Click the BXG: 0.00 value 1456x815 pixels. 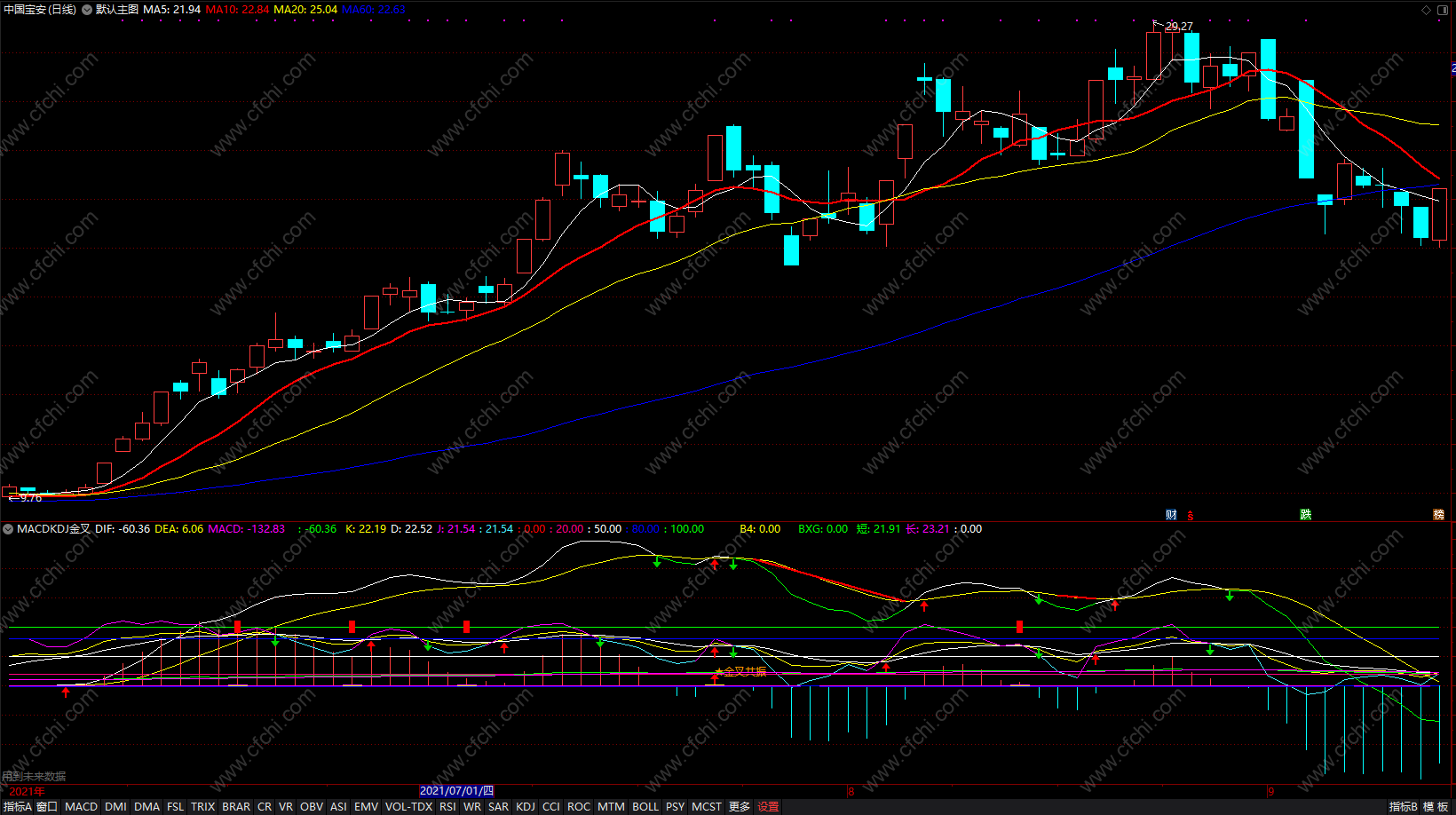pos(823,529)
